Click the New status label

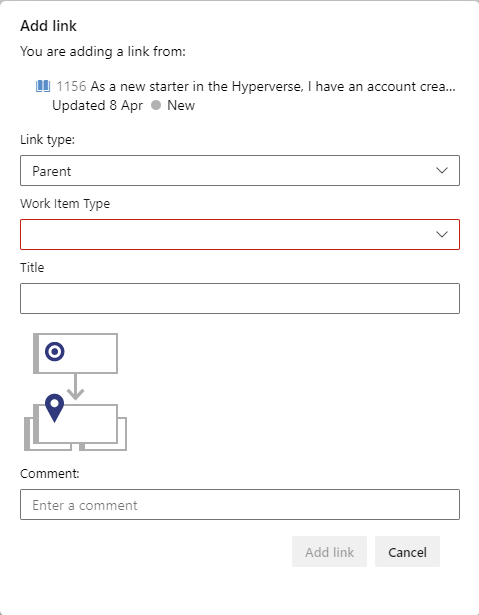181,105
